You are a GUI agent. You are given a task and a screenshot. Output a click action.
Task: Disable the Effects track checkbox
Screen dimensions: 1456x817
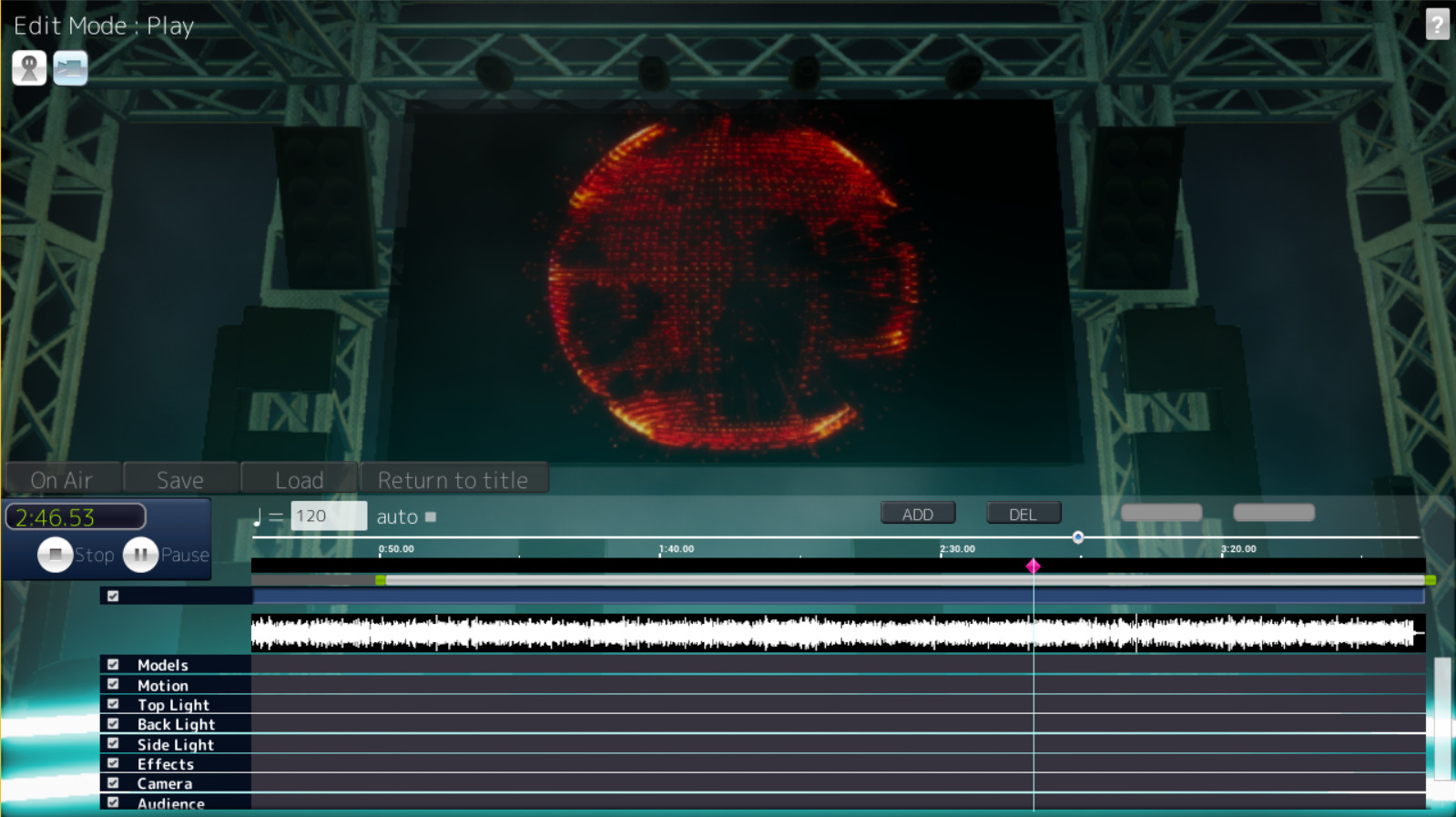113,763
